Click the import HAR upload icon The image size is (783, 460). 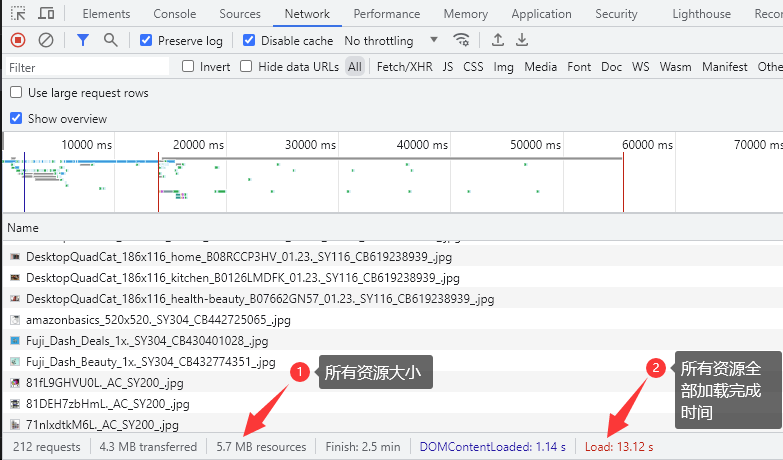[498, 40]
